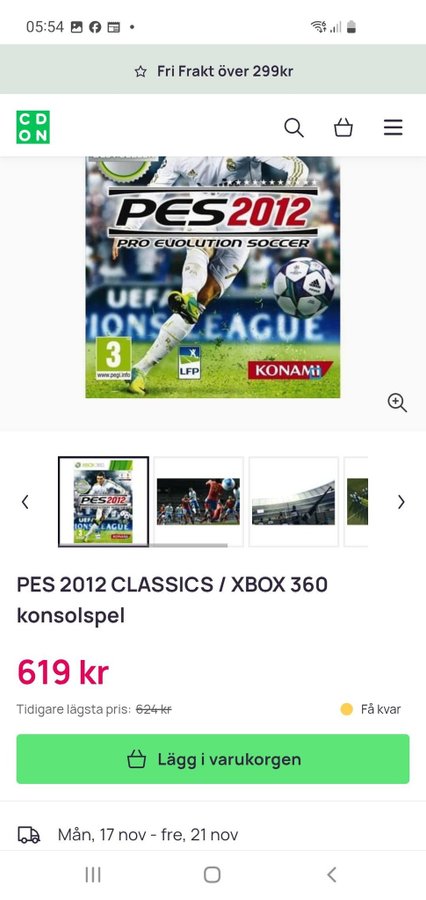This screenshot has width=426, height=900.
Task: Select the partially visible fourth thumbnail
Action: tap(356, 502)
